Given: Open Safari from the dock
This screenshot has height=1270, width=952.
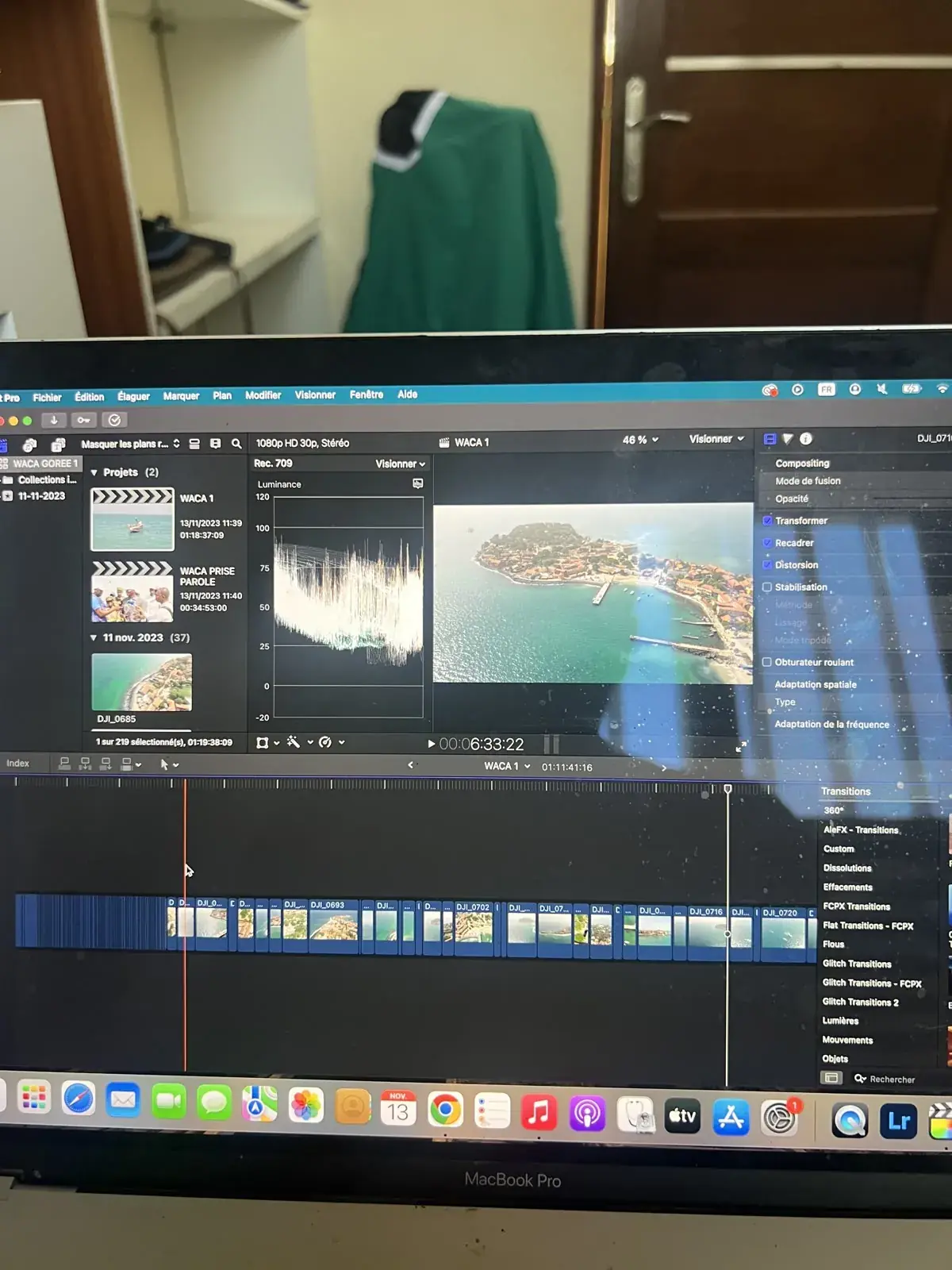Looking at the screenshot, I should [79, 1099].
